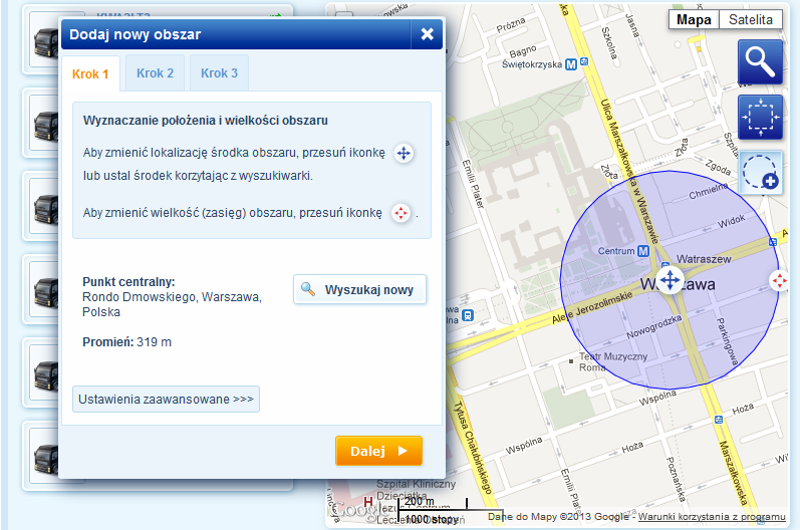Click the Rondo Dmowskiego, Warszawa address text

[x=172, y=304]
